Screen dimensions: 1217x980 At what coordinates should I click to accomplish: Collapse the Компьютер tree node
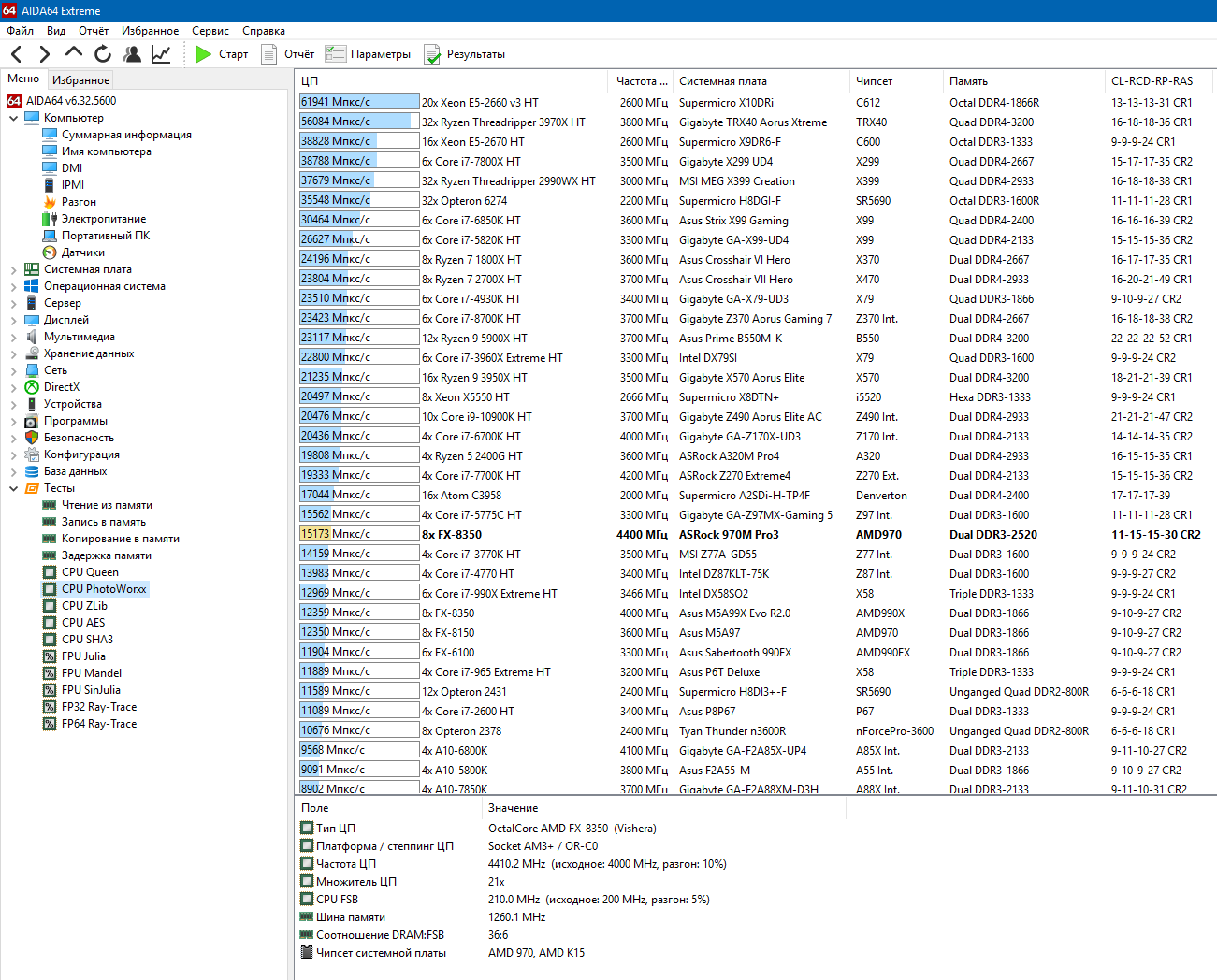point(13,118)
